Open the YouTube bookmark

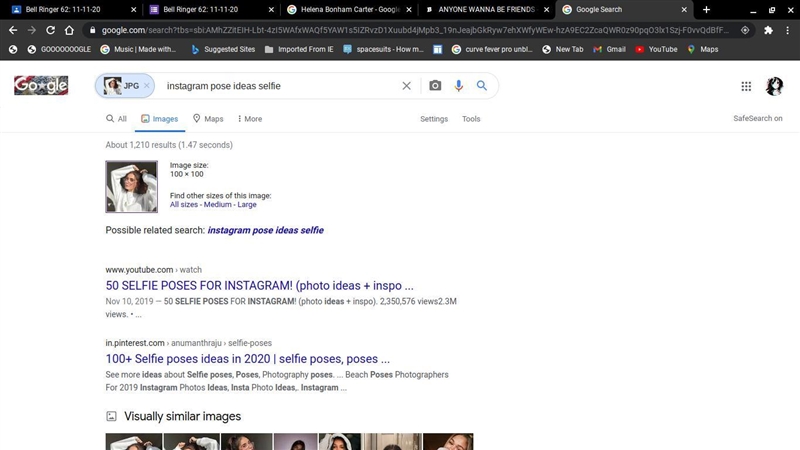point(657,49)
